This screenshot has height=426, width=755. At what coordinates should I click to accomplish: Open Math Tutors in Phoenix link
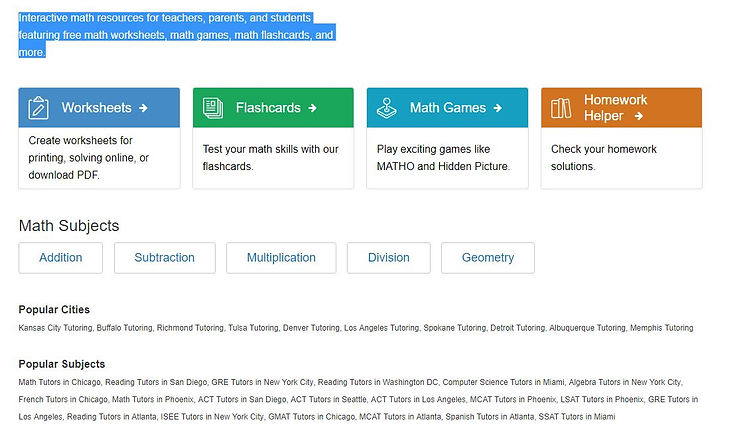[x=153, y=400]
